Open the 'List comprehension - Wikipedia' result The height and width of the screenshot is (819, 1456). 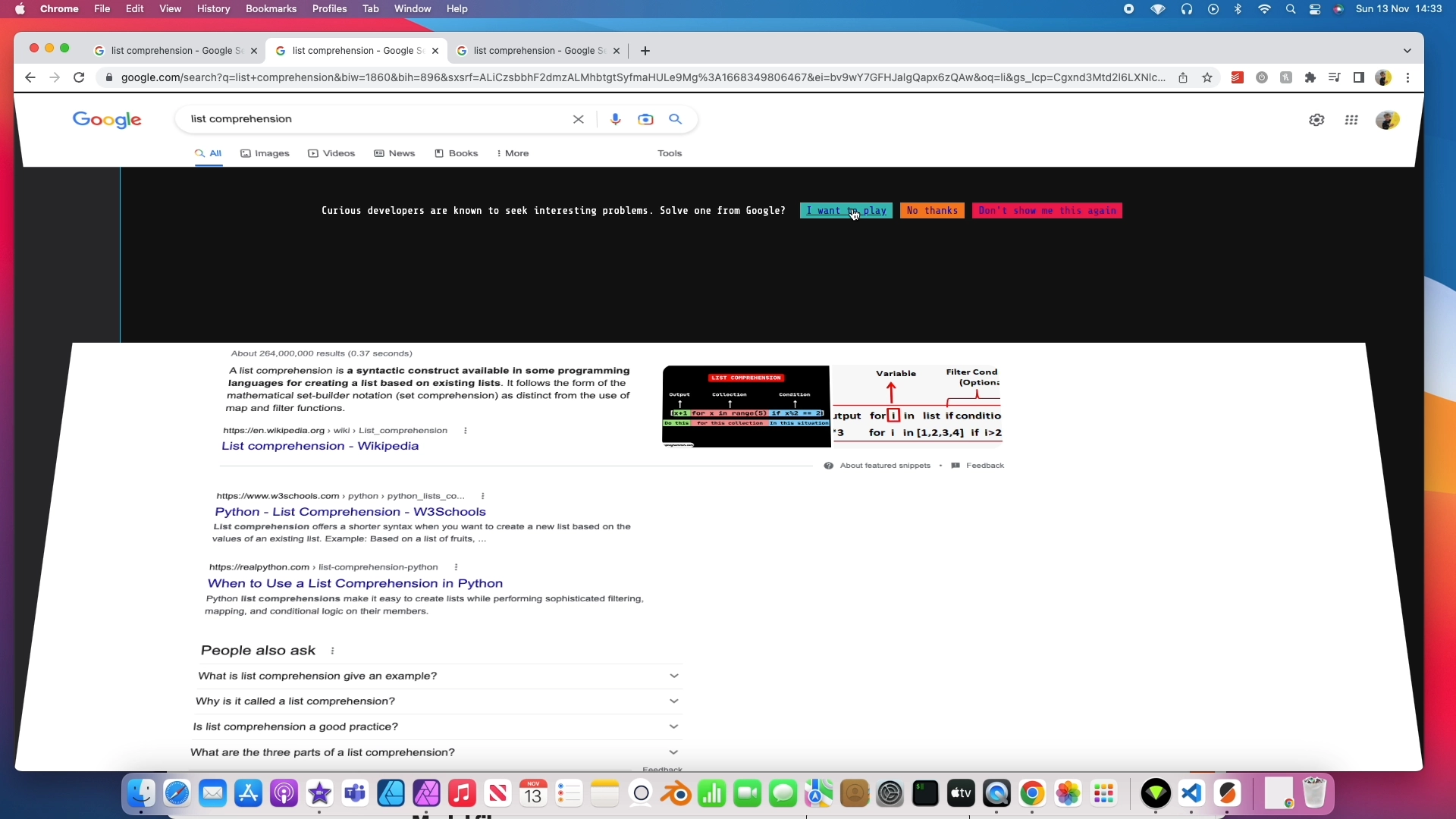319,446
